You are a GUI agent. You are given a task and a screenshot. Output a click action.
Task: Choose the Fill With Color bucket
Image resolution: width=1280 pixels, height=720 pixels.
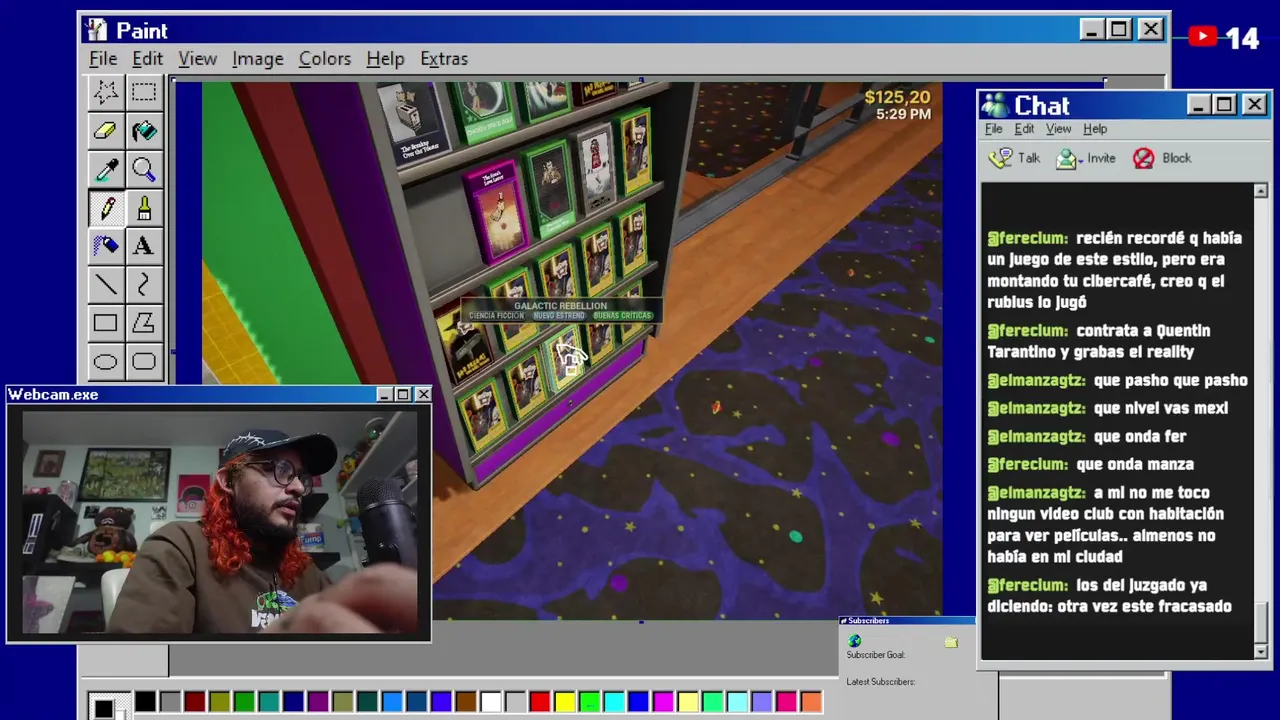[143, 131]
